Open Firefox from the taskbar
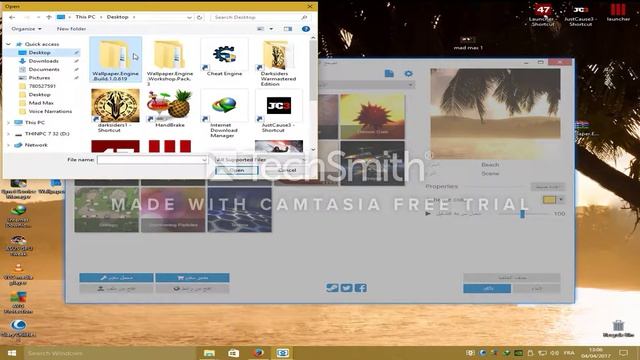The image size is (640, 360). pyautogui.click(x=258, y=353)
